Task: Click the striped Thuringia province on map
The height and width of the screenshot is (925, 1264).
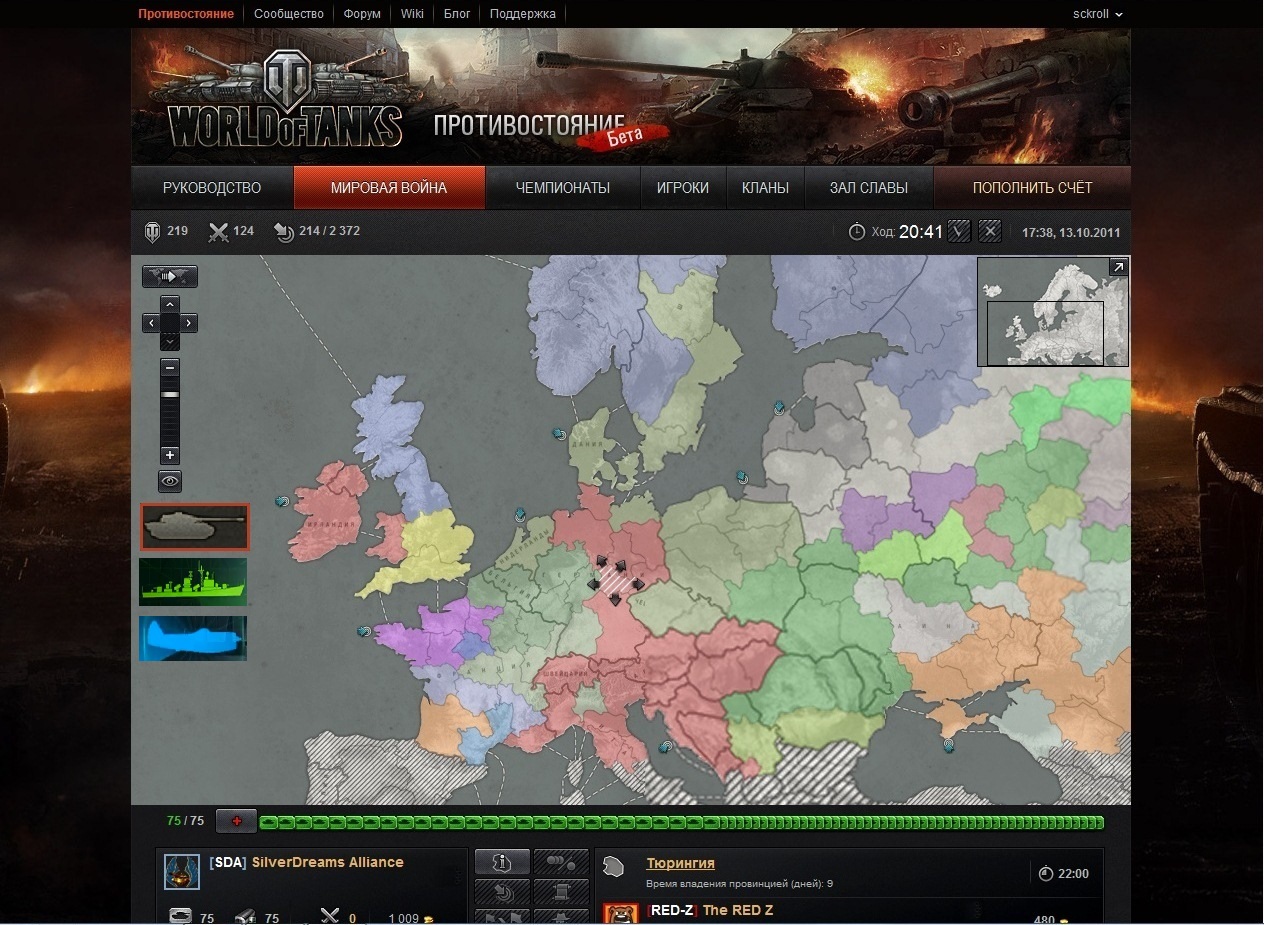Action: [615, 581]
